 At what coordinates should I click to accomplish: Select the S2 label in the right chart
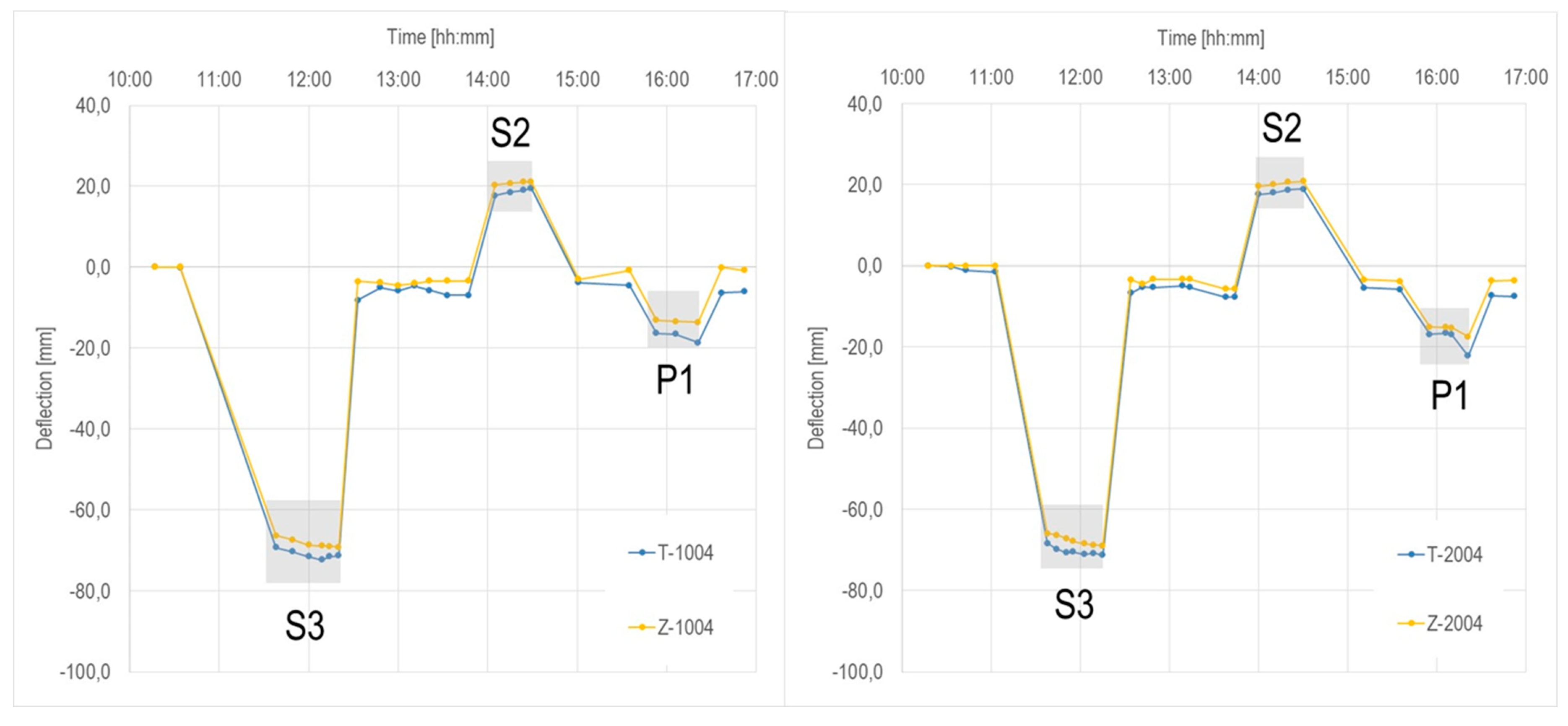coord(1281,128)
